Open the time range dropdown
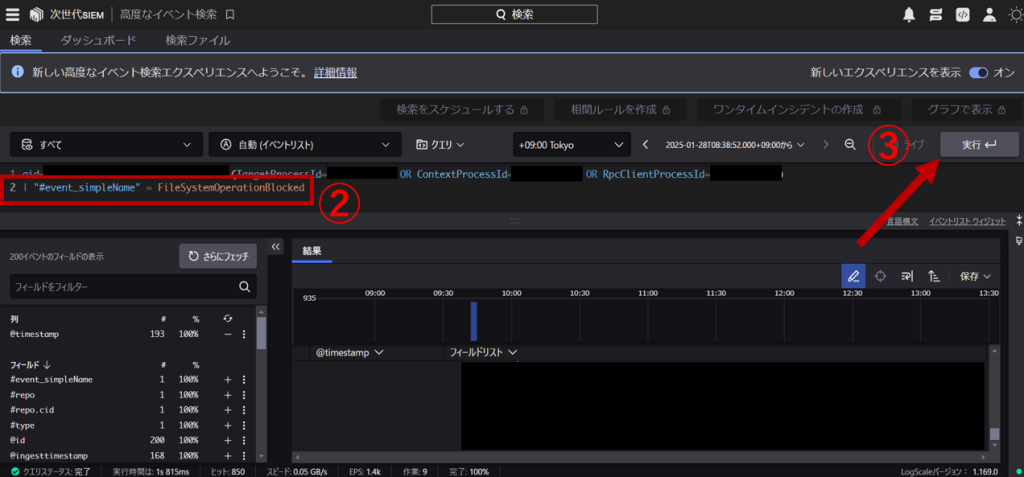The height and width of the screenshot is (477, 1024). click(734, 144)
